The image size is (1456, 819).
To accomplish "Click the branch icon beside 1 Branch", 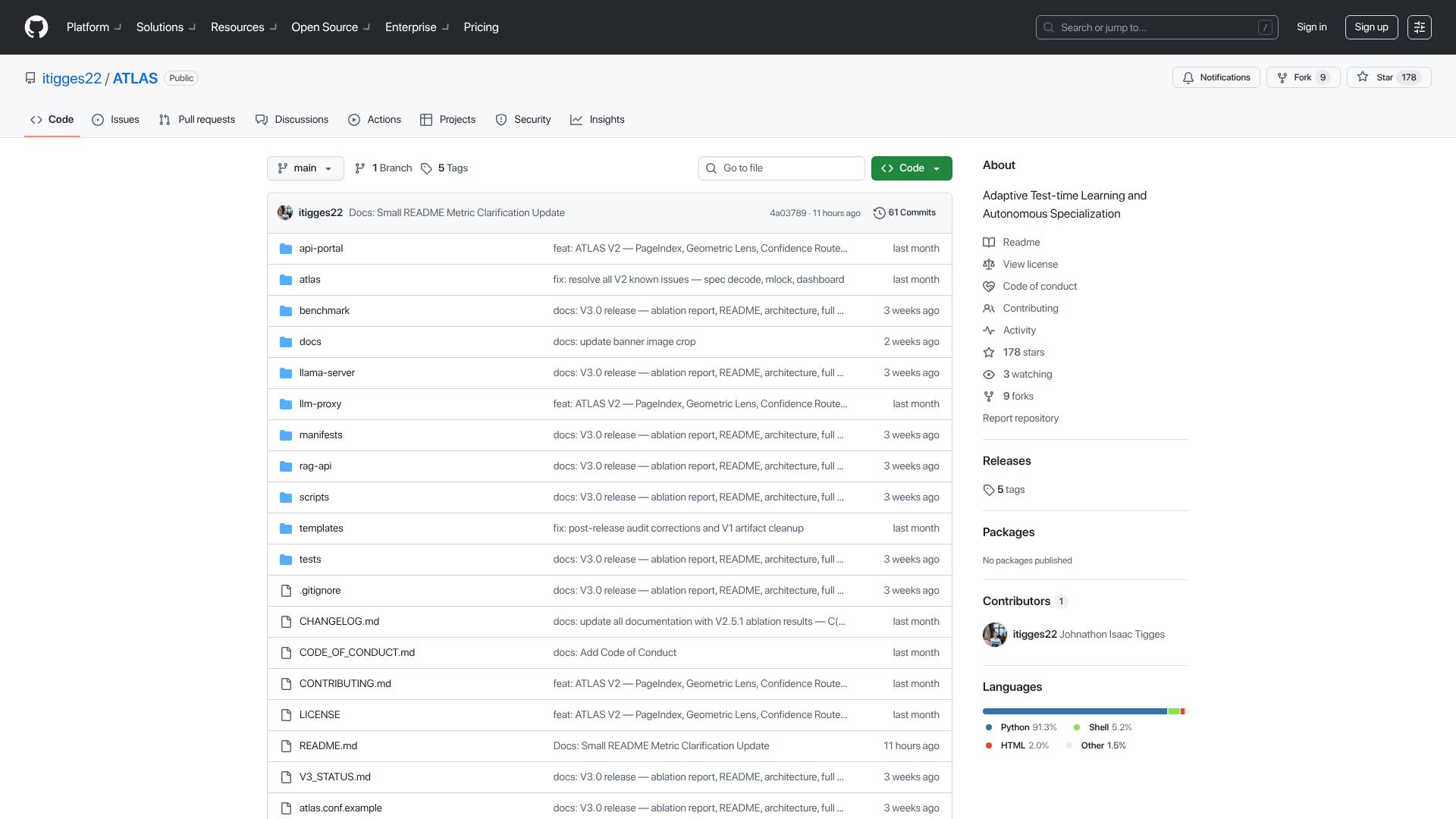I will 360,168.
